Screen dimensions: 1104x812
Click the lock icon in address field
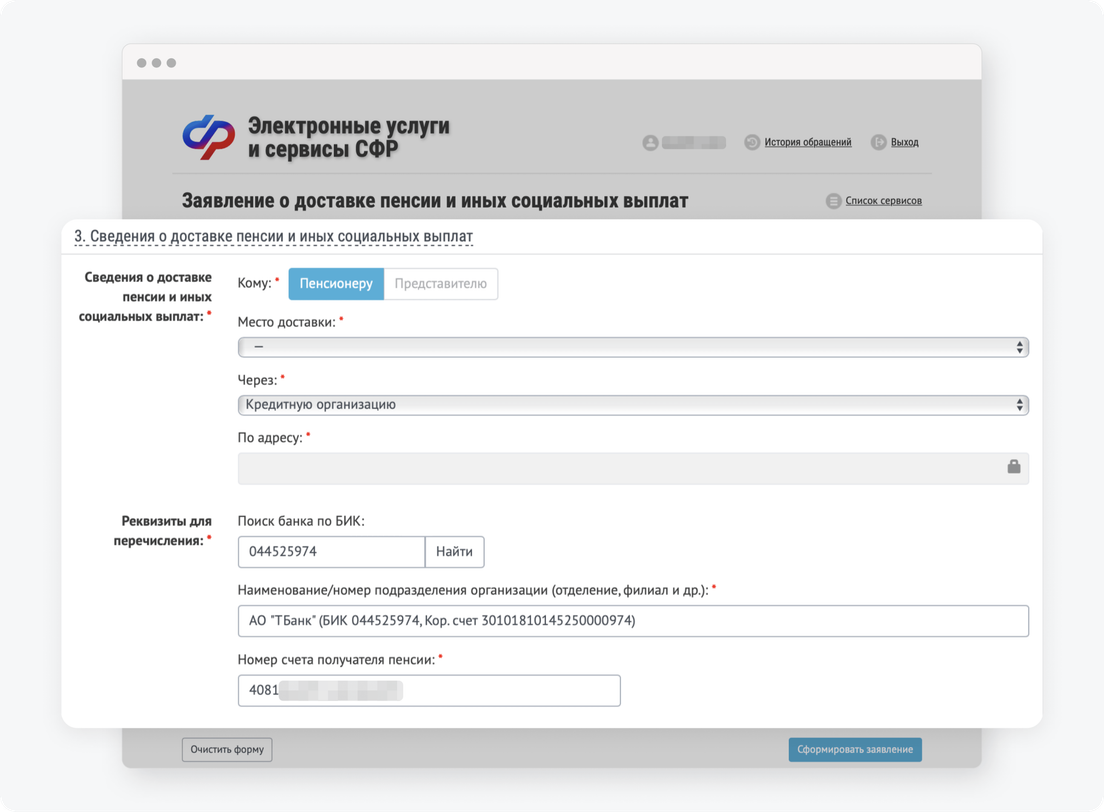1014,467
